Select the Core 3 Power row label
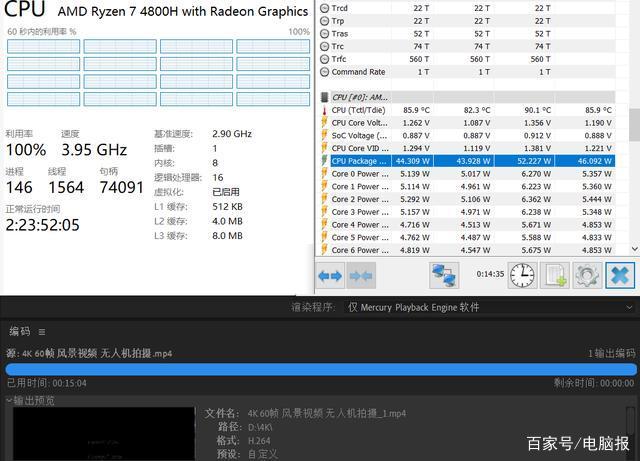Screen dimensions: 640x461 tap(360, 212)
